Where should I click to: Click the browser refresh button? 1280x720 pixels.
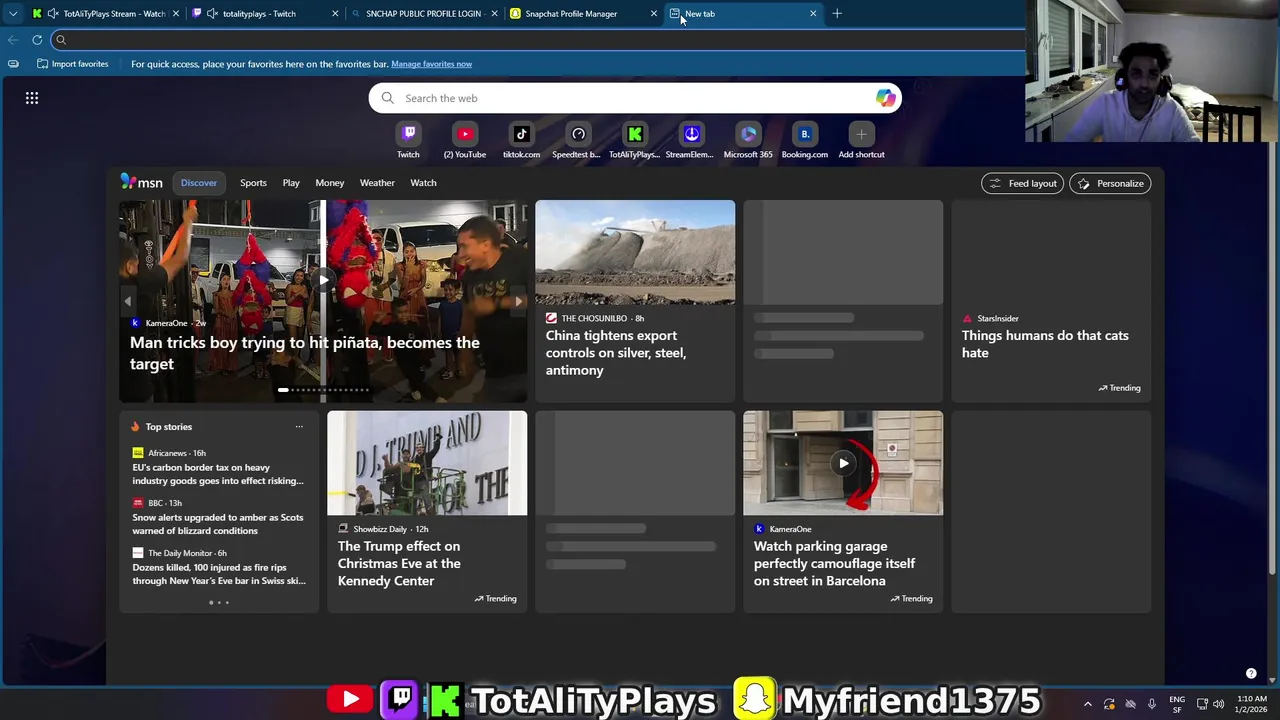click(37, 40)
